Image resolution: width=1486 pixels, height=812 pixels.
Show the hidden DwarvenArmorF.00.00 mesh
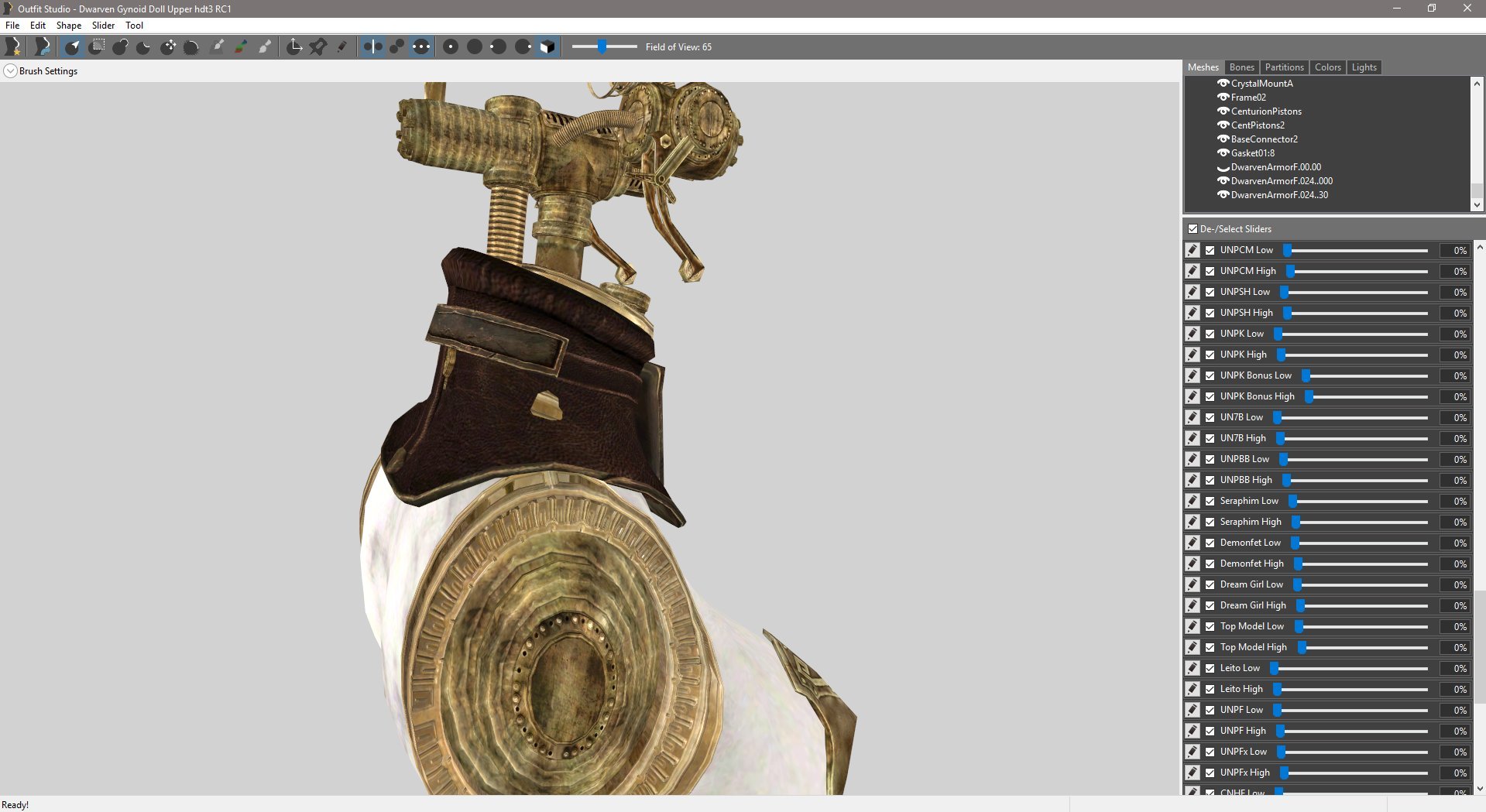(x=1223, y=167)
